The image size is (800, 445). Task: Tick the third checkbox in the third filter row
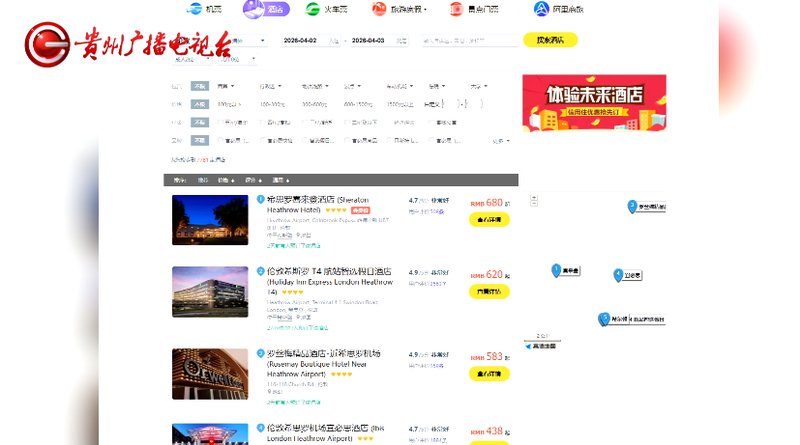tap(305, 122)
